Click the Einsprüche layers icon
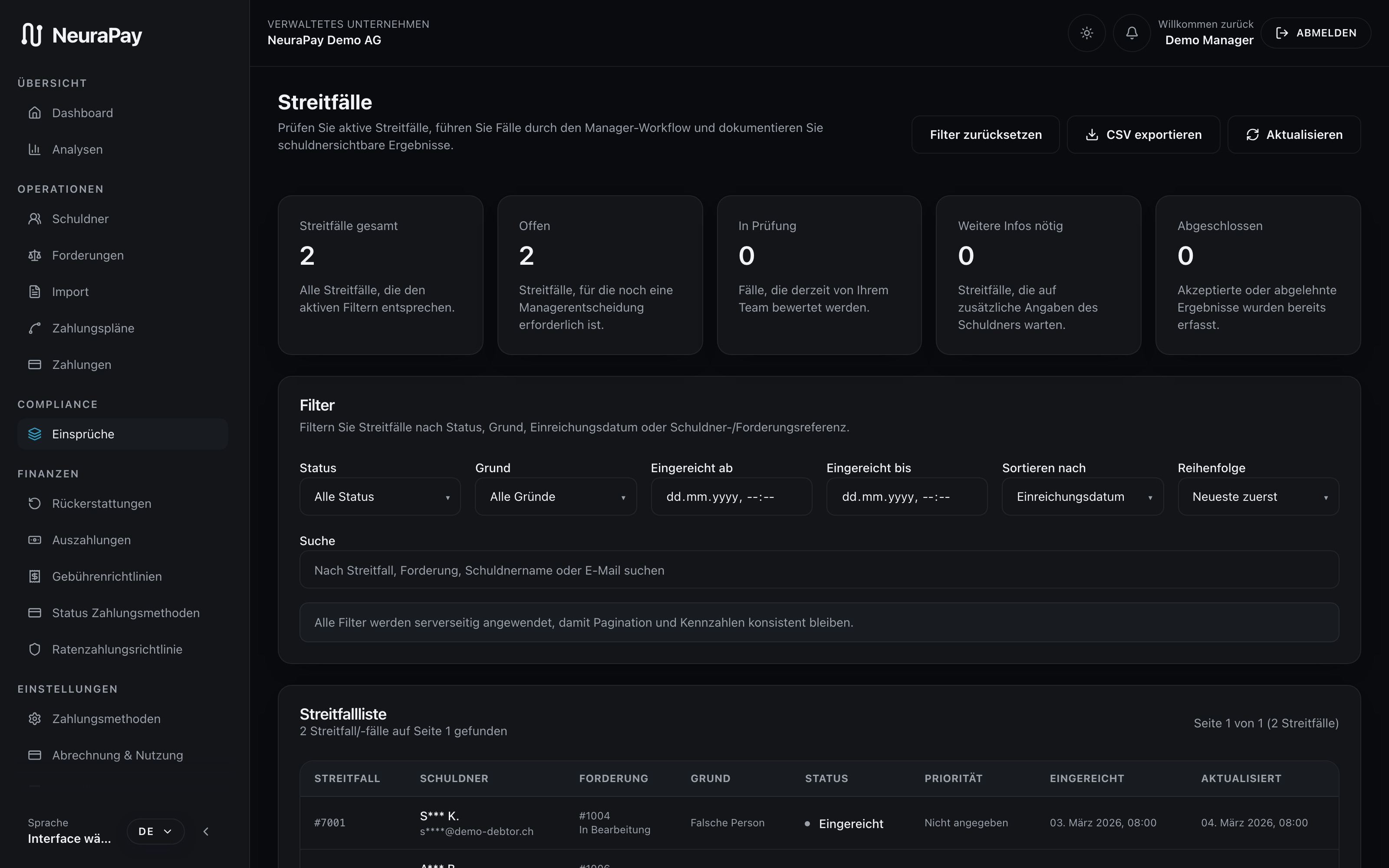The height and width of the screenshot is (868, 1389). coord(35,434)
